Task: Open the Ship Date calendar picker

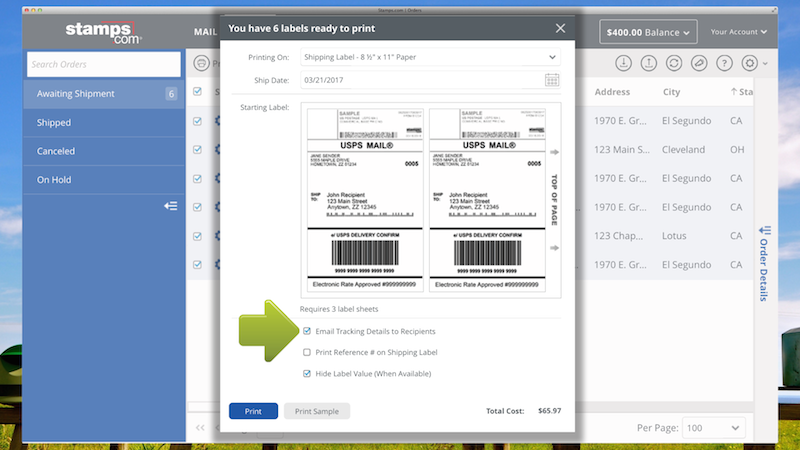Action: (552, 80)
